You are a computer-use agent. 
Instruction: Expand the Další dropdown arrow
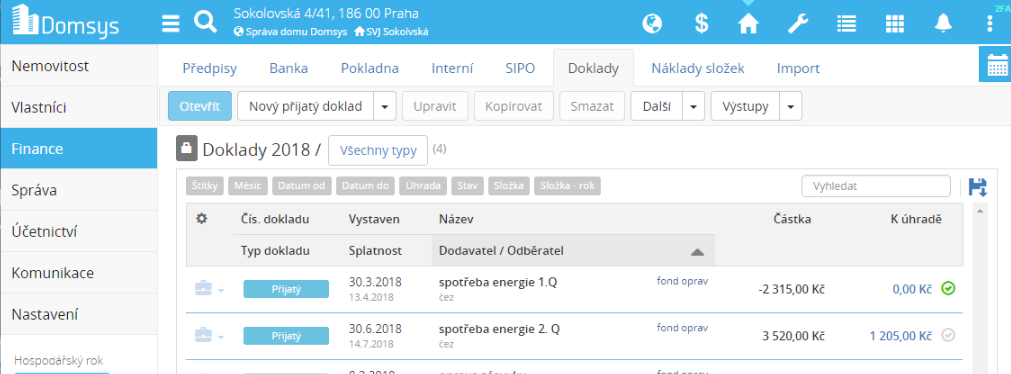coord(693,106)
